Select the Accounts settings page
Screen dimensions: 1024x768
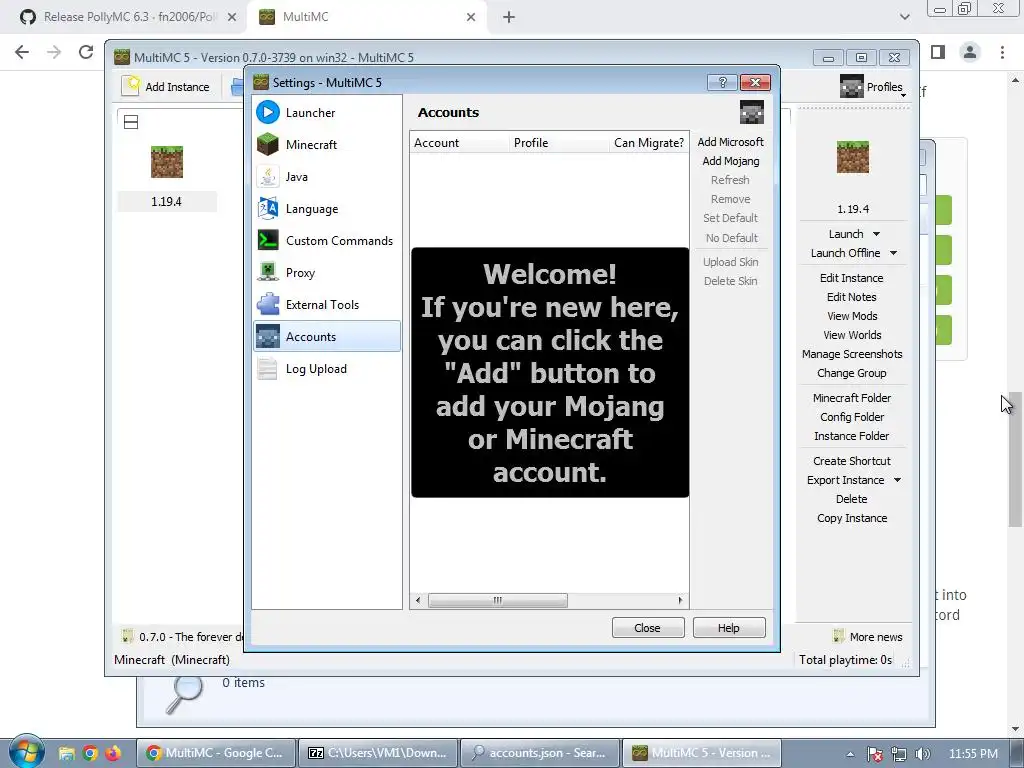tap(327, 336)
